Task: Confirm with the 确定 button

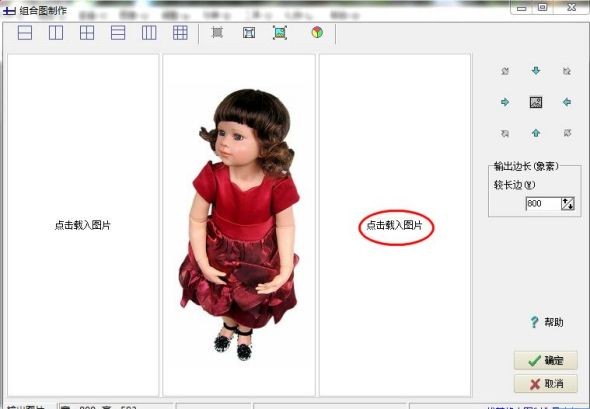Action: tap(546, 360)
